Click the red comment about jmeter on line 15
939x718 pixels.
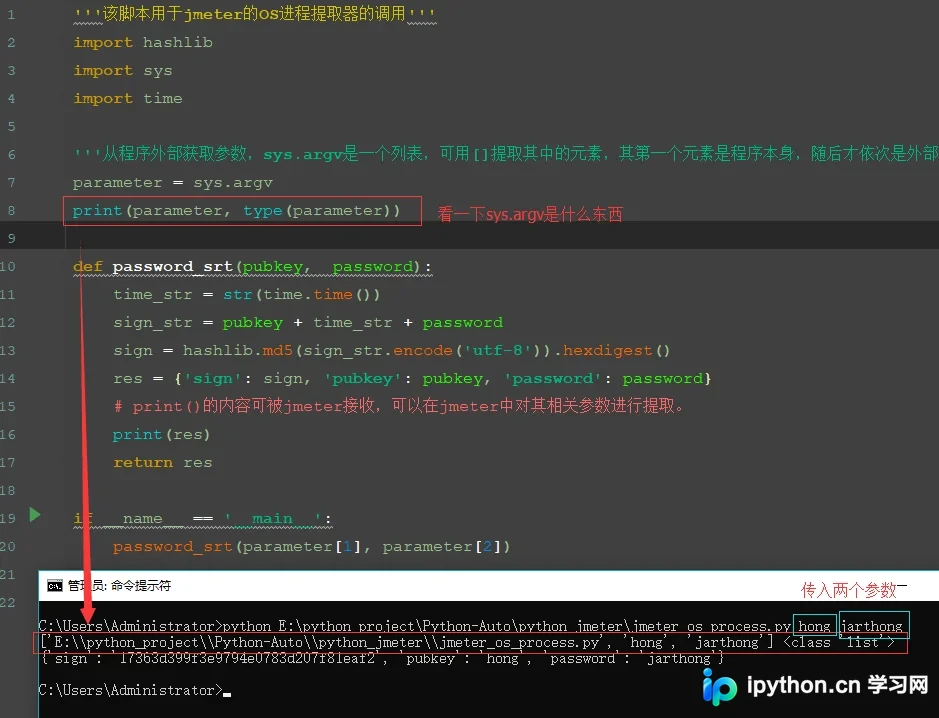tap(399, 406)
